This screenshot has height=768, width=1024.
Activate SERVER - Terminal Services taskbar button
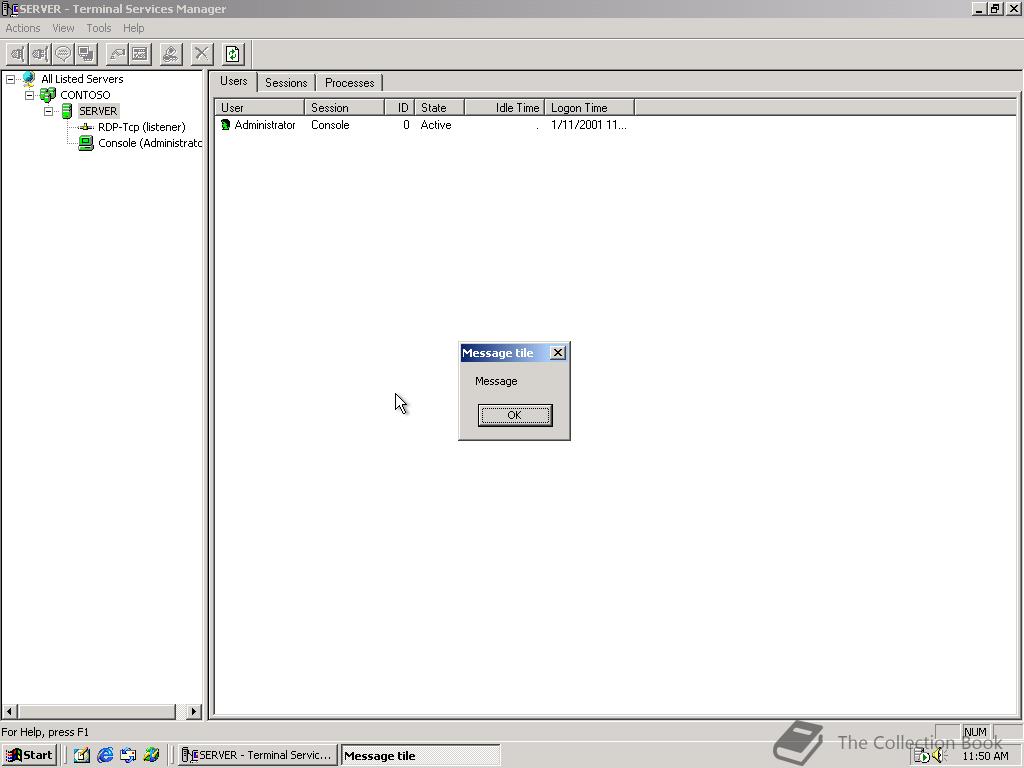click(x=257, y=755)
